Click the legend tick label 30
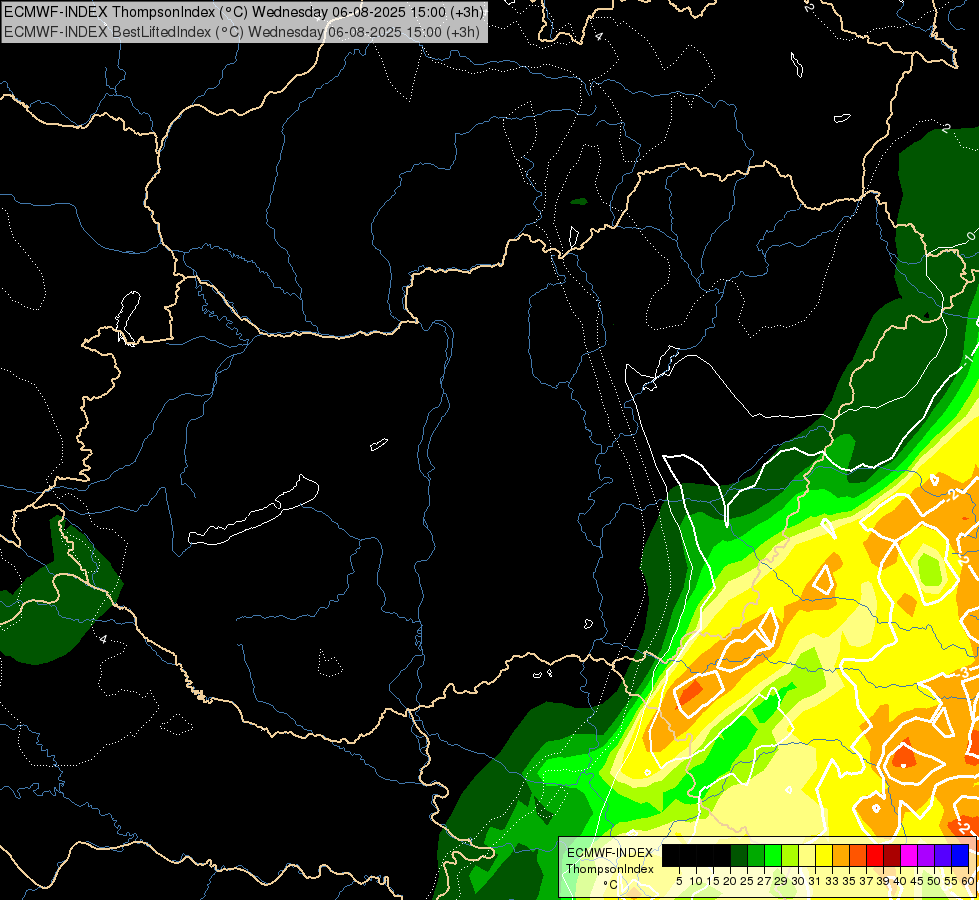Viewport: 979px width, 900px height. [x=798, y=881]
